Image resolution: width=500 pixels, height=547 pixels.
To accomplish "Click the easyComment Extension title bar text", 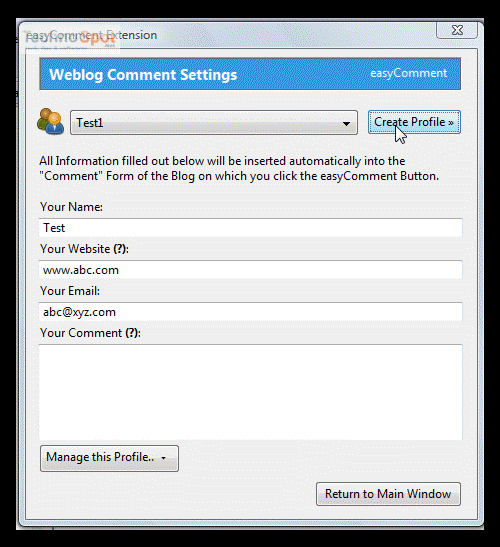I will pos(91,35).
